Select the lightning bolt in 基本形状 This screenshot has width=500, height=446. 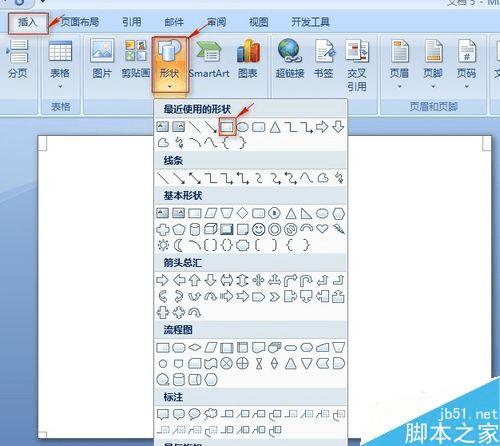point(339,229)
